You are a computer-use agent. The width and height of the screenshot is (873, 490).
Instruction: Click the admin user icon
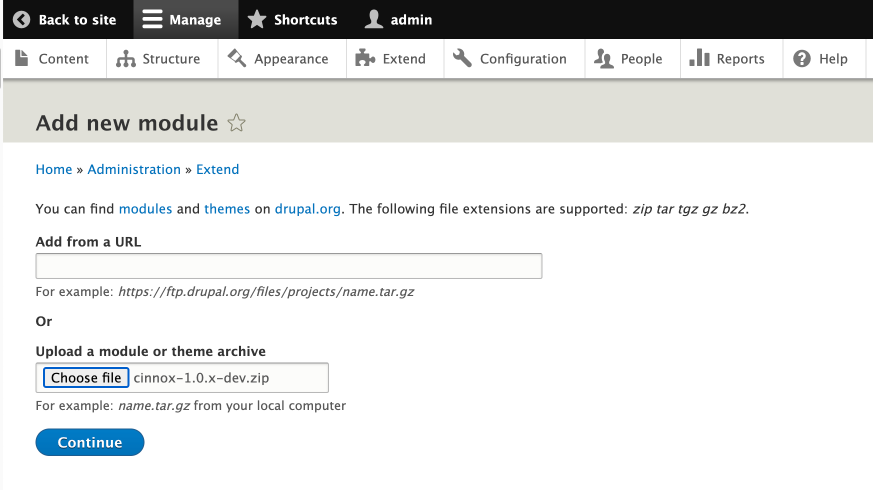pos(374,20)
